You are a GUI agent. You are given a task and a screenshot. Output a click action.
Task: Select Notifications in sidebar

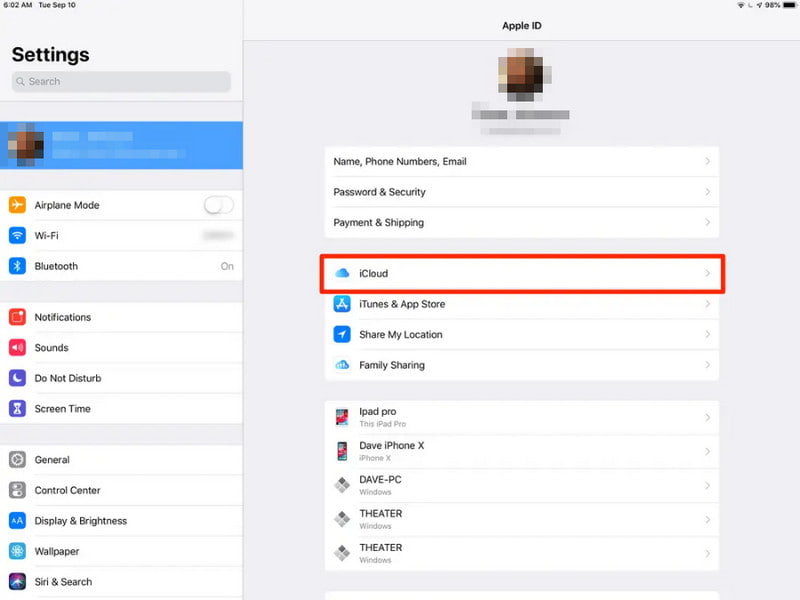point(121,317)
